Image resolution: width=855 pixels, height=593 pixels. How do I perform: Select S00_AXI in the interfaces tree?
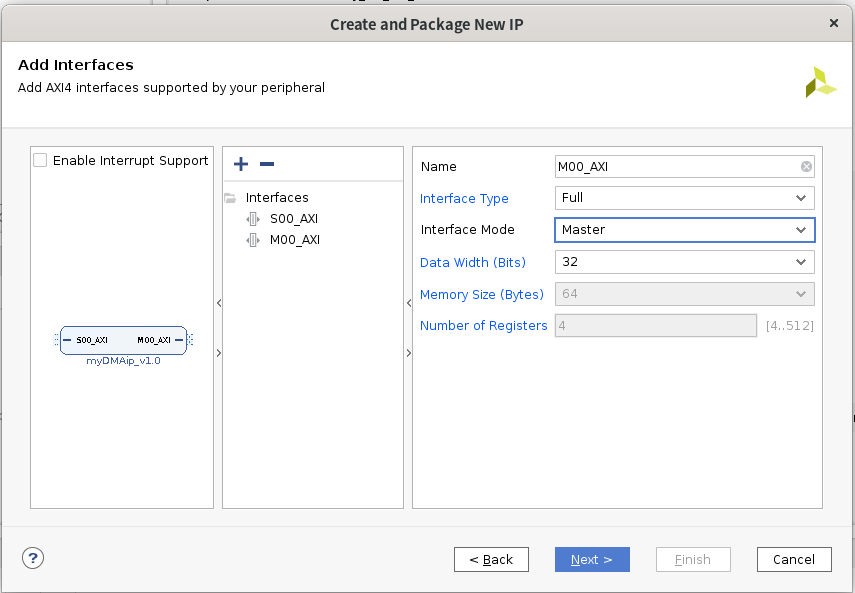click(x=294, y=219)
